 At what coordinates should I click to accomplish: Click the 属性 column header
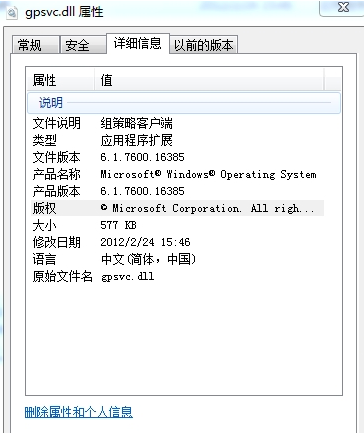pyautogui.click(x=60, y=80)
